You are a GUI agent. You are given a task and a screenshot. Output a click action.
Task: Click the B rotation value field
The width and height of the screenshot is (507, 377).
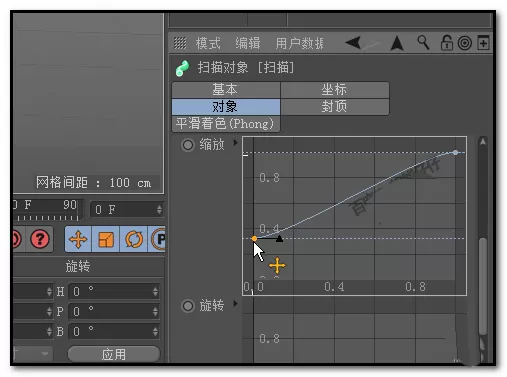coord(114,332)
